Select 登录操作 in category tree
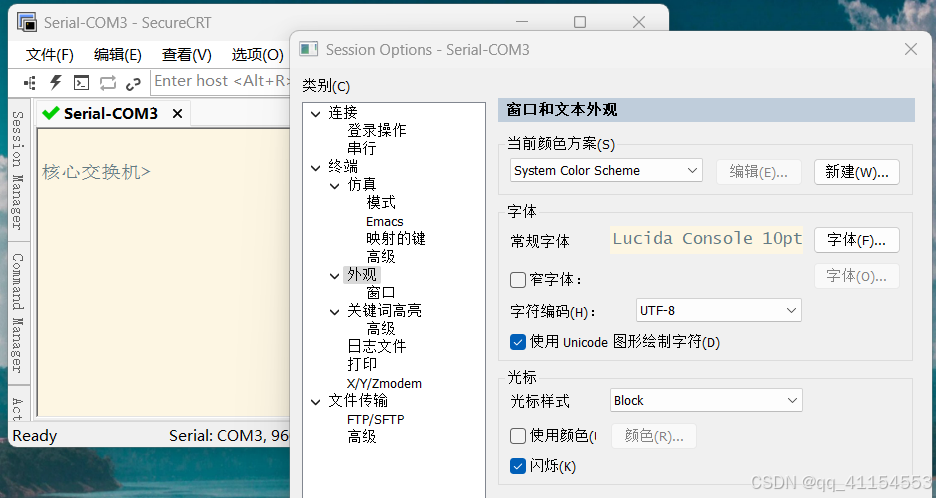 [x=377, y=130]
